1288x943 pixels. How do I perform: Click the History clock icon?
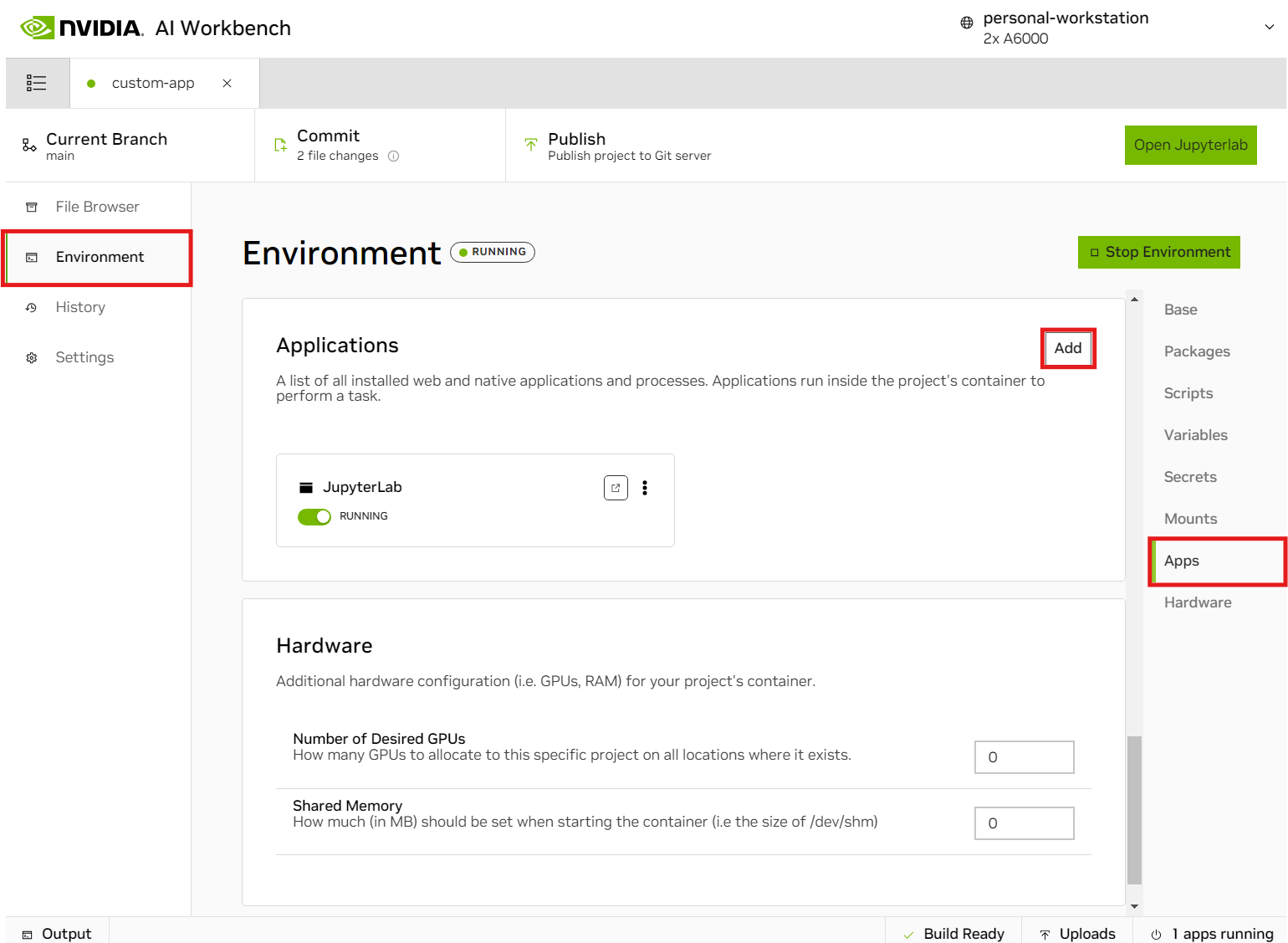click(32, 307)
